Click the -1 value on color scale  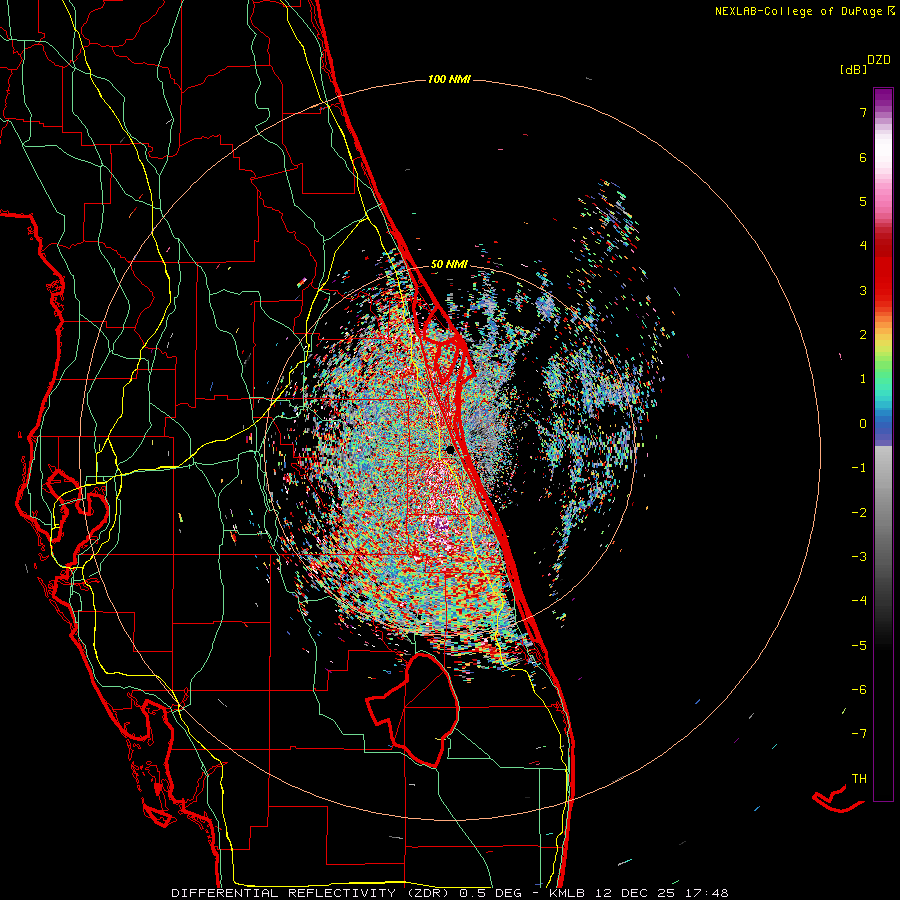(859, 468)
